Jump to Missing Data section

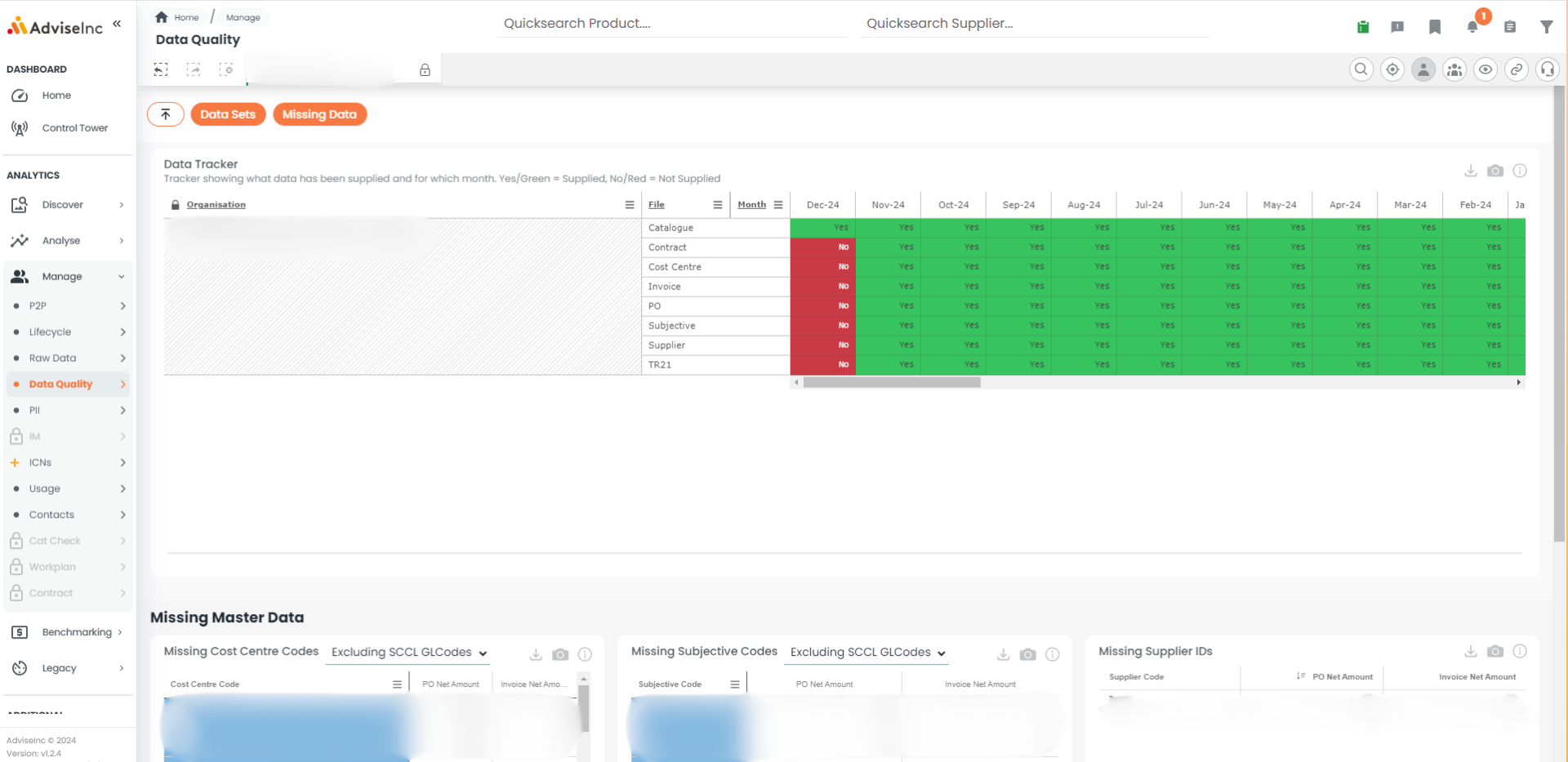click(x=319, y=114)
